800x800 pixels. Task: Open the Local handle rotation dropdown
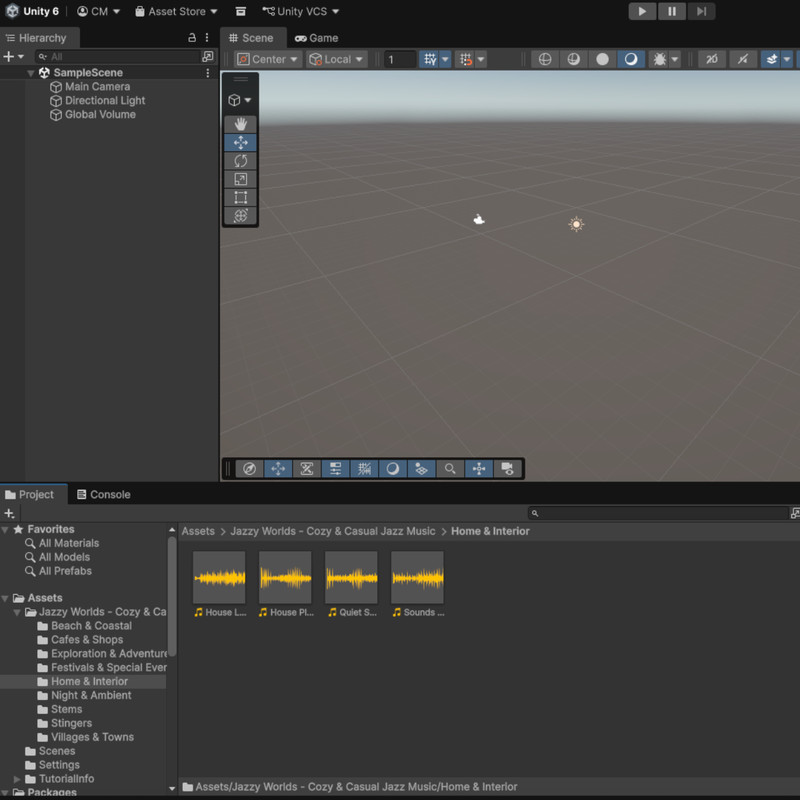(336, 59)
